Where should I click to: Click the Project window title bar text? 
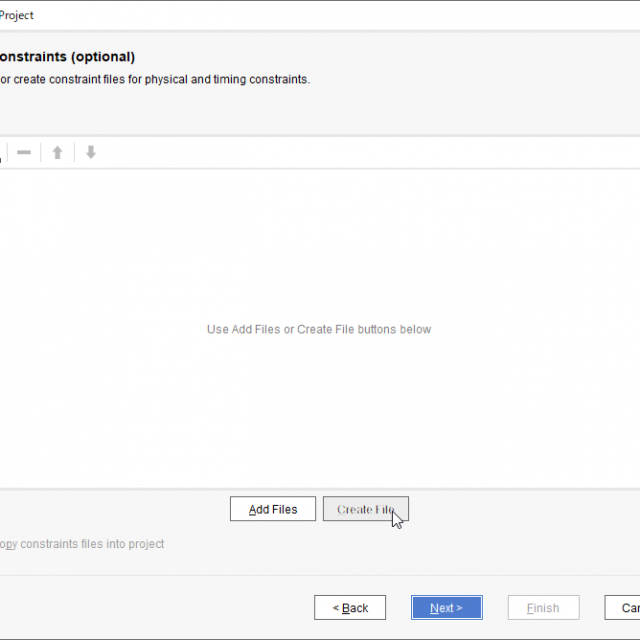pyautogui.click(x=16, y=15)
